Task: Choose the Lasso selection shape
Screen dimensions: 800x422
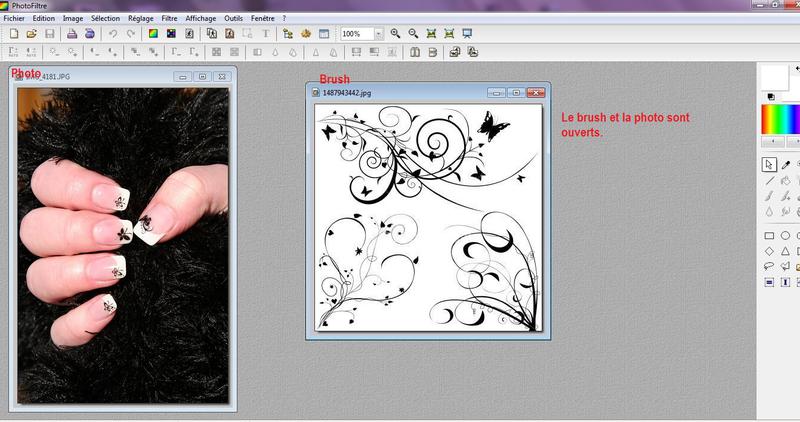Action: (769, 267)
